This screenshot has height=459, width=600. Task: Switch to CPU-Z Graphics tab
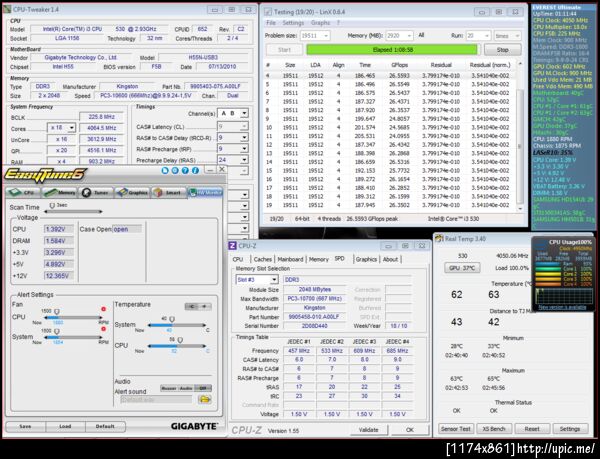point(366,259)
